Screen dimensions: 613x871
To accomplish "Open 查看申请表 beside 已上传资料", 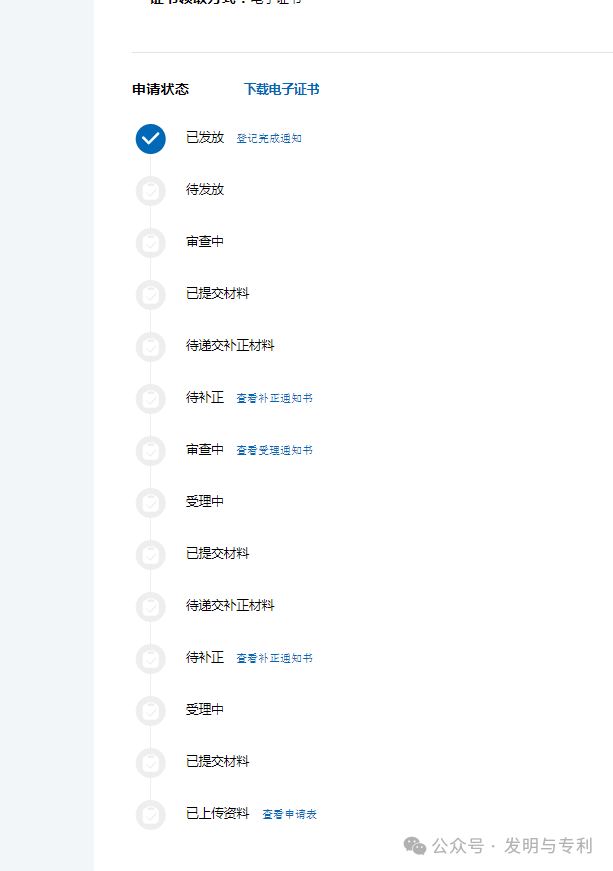I will click(x=290, y=814).
